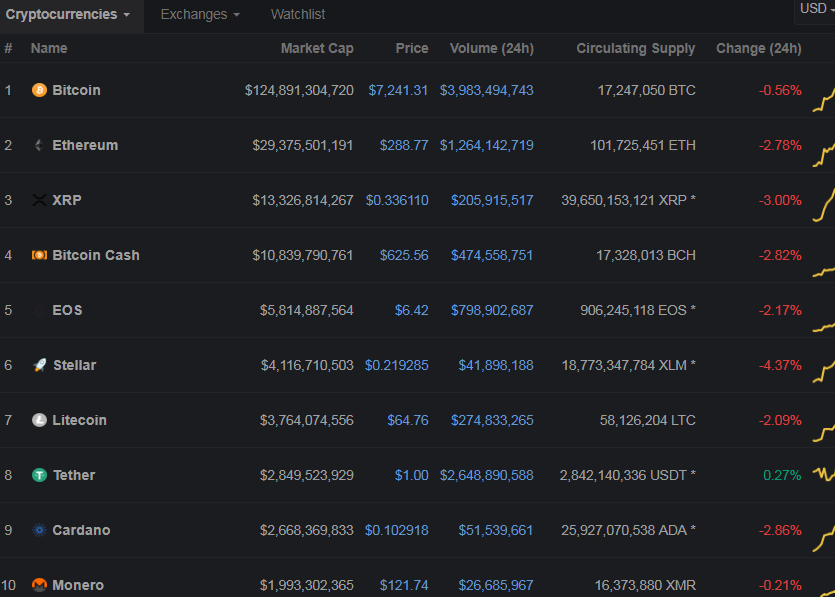835x597 pixels.
Task: Click the Bitcoin Cash logo icon
Action: [x=39, y=255]
